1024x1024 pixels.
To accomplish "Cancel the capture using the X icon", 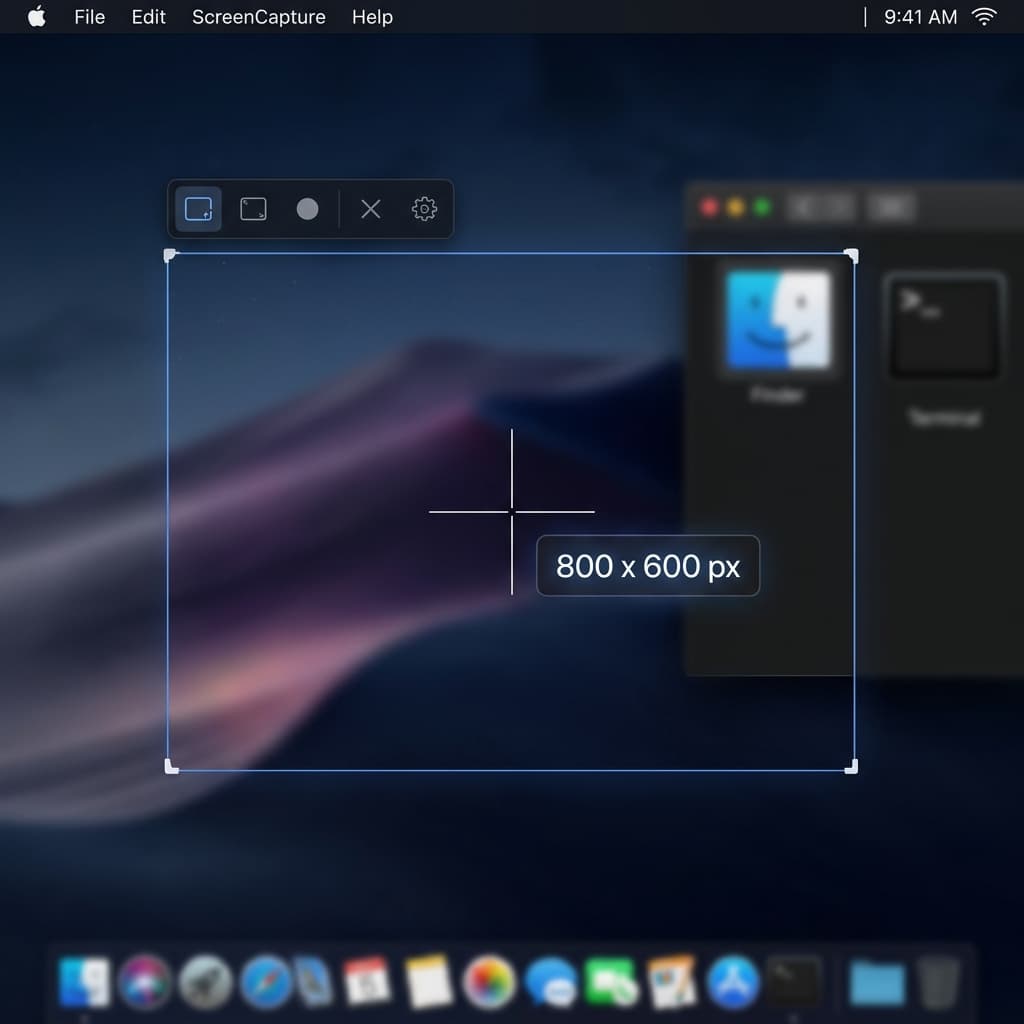I will pyautogui.click(x=370, y=209).
